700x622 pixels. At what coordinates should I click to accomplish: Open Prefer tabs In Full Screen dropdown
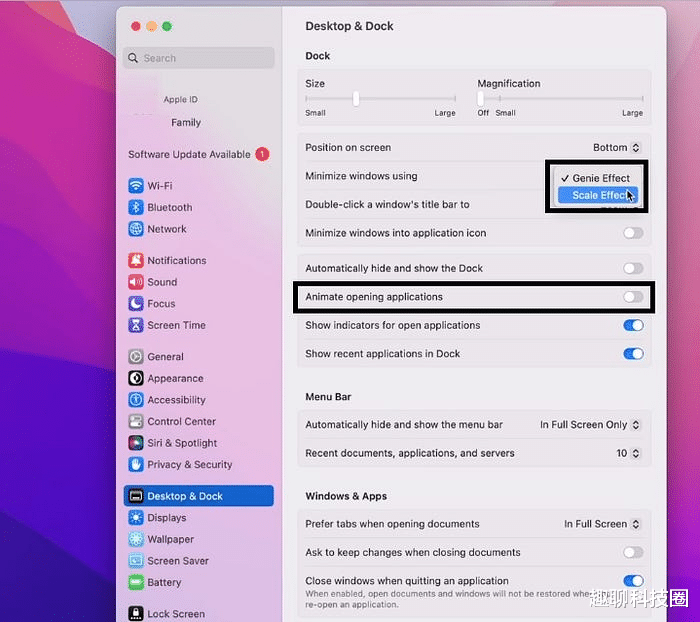602,524
